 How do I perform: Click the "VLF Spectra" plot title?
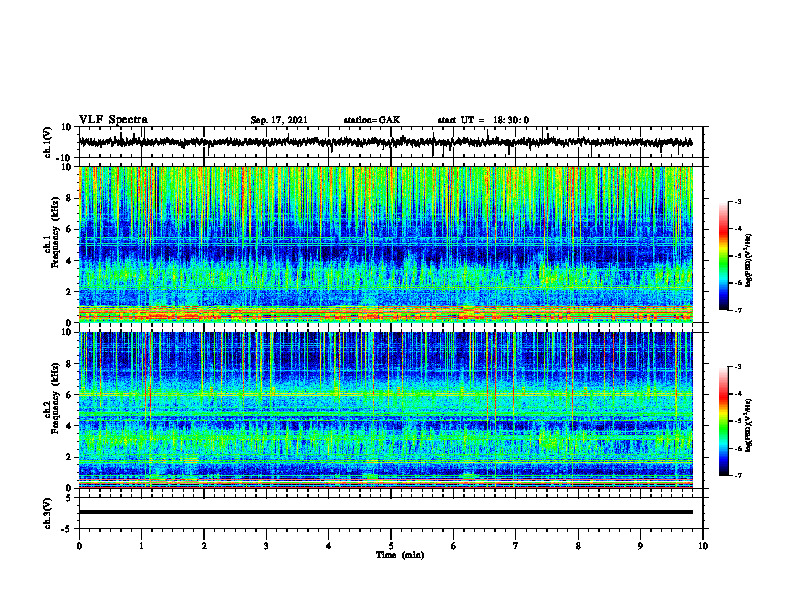113,120
